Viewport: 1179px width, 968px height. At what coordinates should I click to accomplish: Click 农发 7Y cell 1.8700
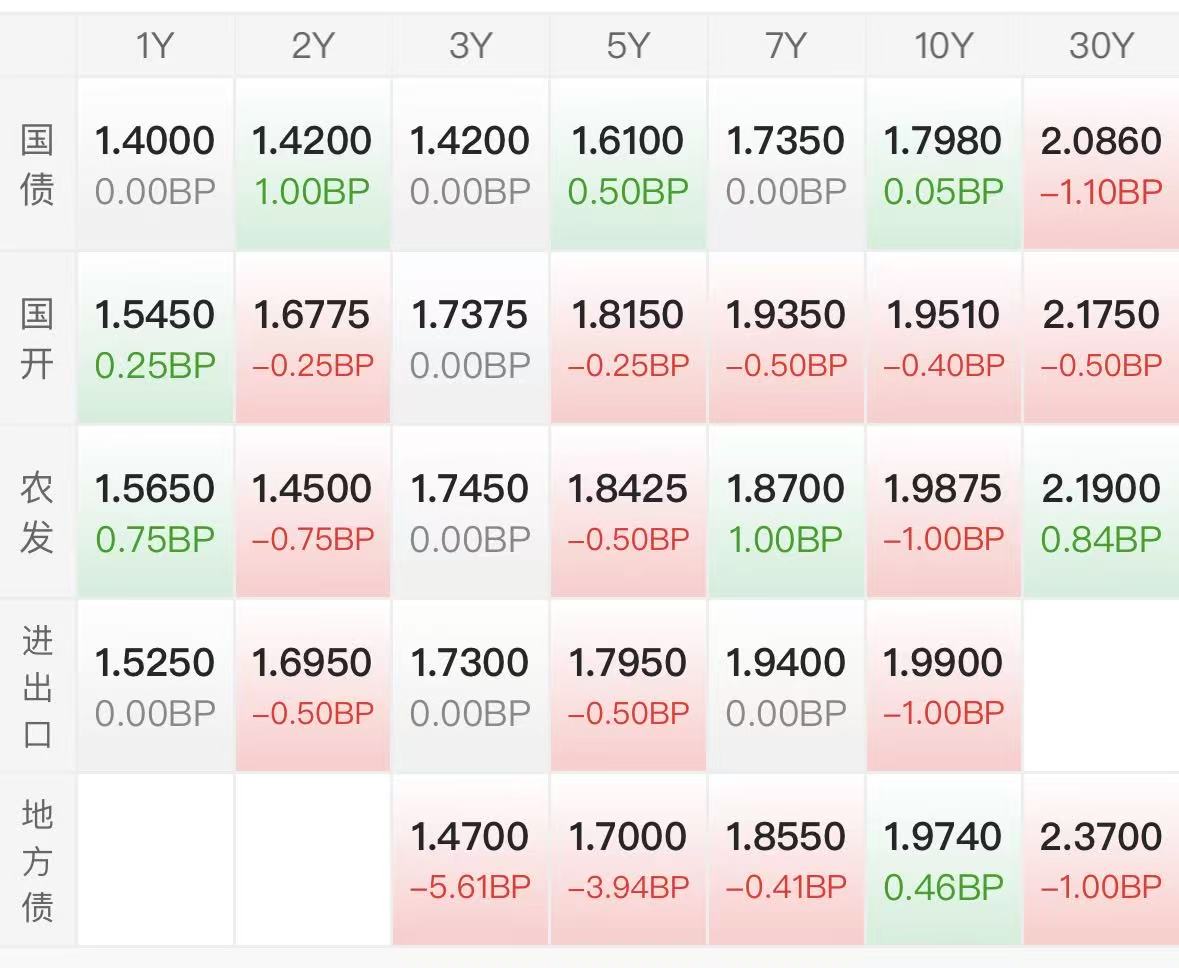785,512
